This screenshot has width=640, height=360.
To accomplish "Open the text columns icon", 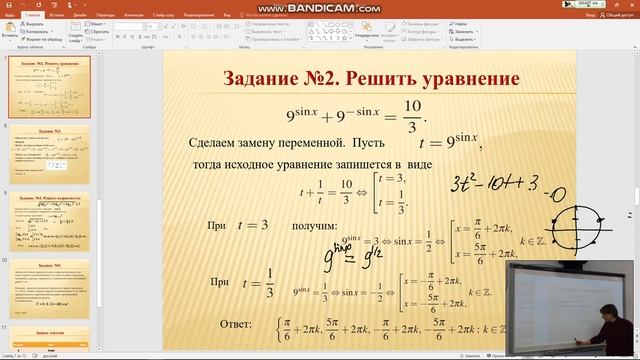I will pyautogui.click(x=227, y=37).
